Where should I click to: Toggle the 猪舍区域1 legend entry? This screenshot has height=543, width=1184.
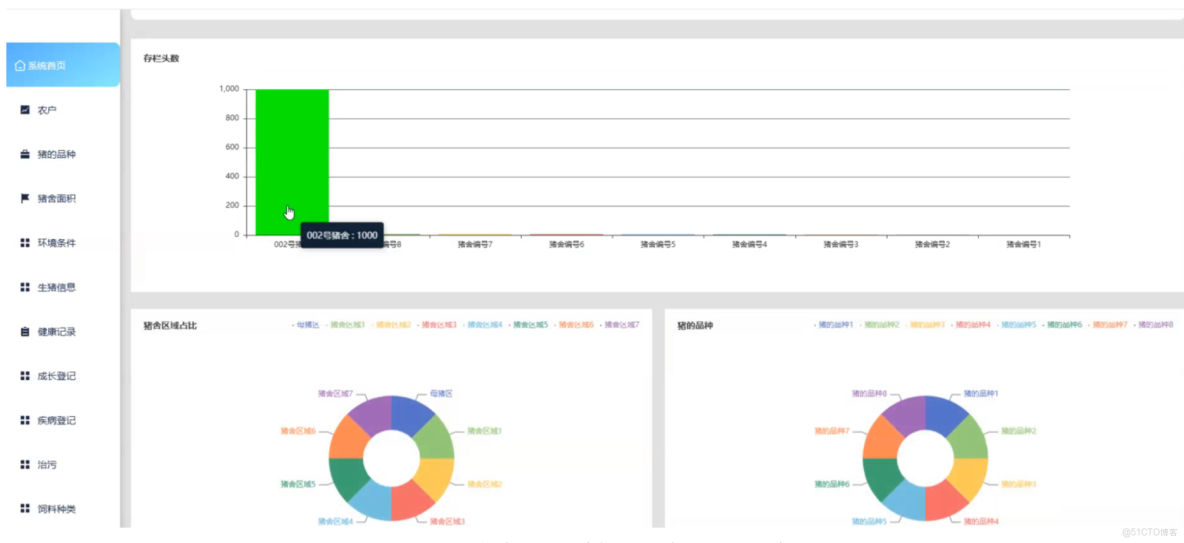(346, 325)
